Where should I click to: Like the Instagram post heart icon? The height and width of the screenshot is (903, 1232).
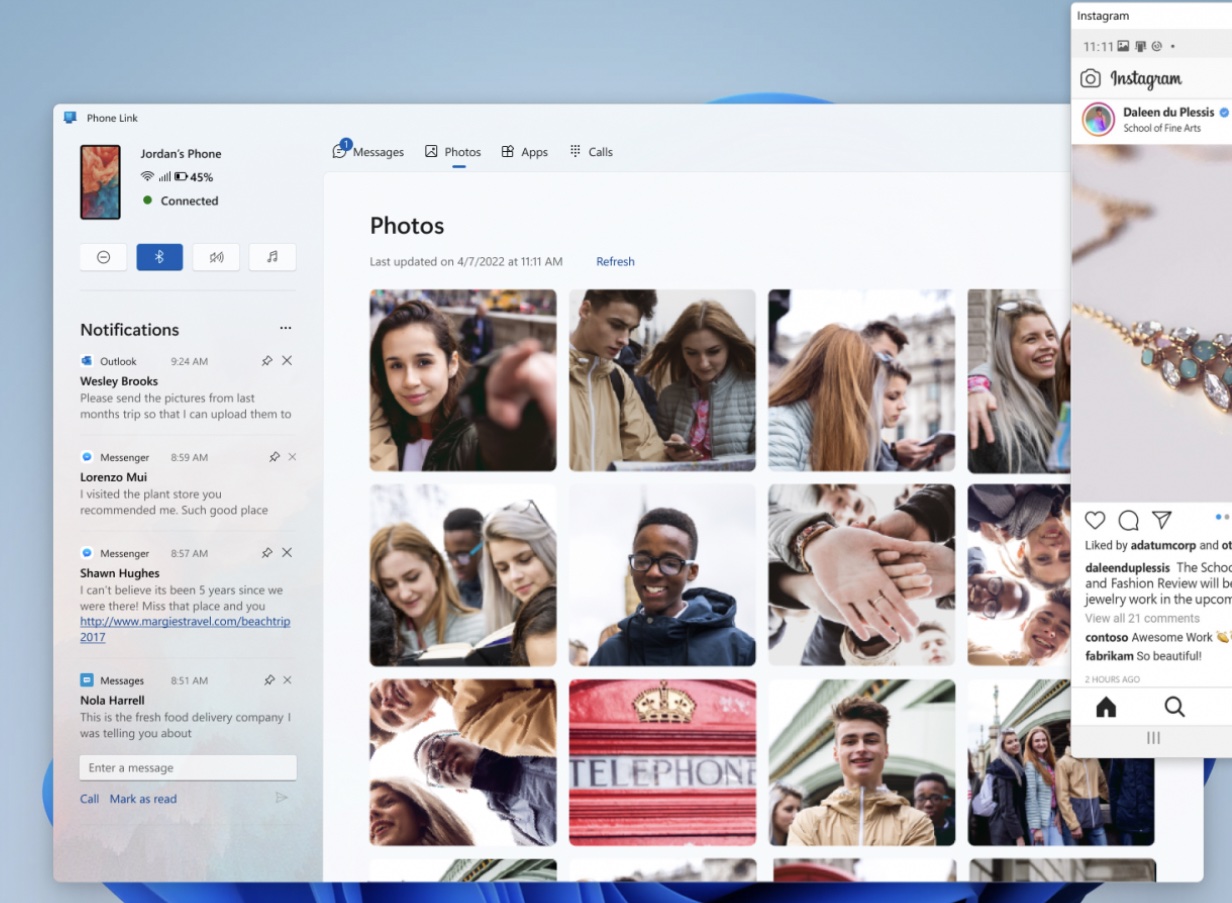pyautogui.click(x=1095, y=520)
